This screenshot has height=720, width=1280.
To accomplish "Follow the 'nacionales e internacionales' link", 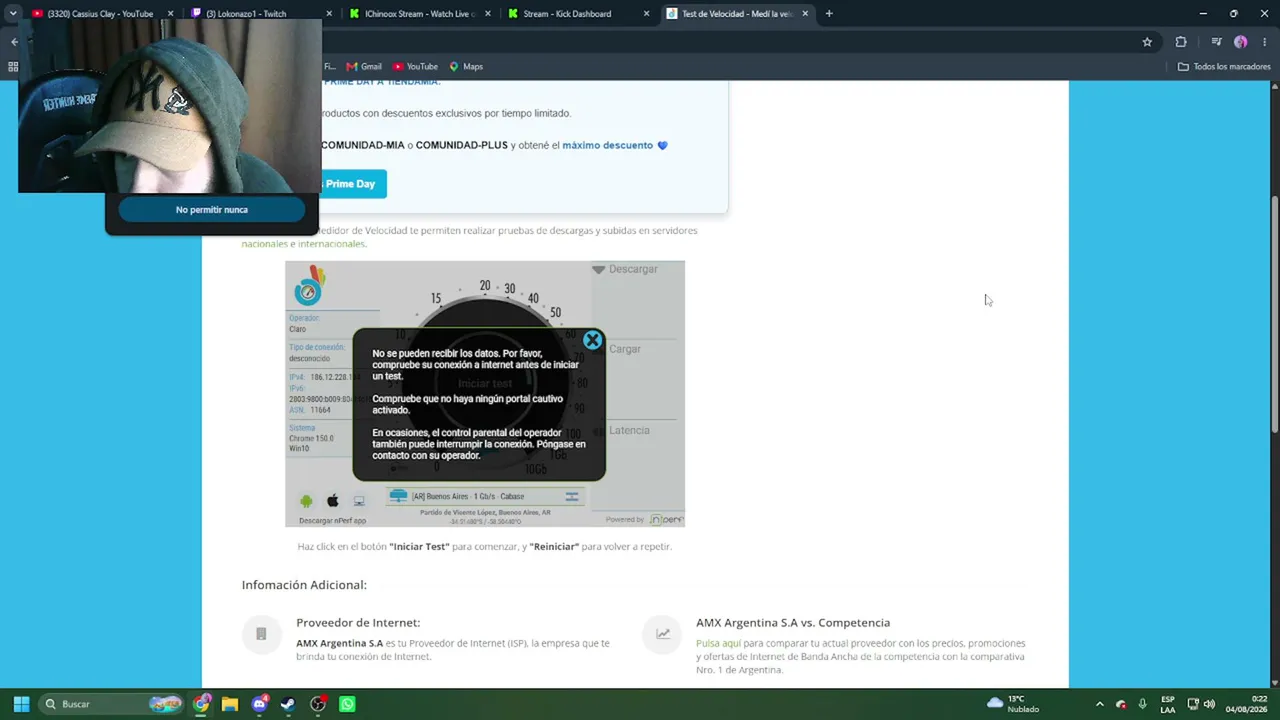I will (x=303, y=244).
